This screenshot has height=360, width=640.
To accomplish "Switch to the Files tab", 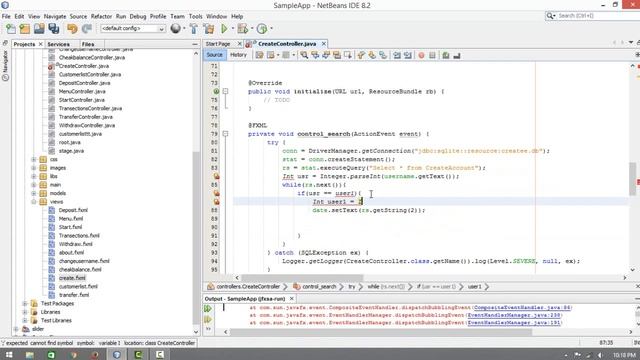I will (88, 44).
